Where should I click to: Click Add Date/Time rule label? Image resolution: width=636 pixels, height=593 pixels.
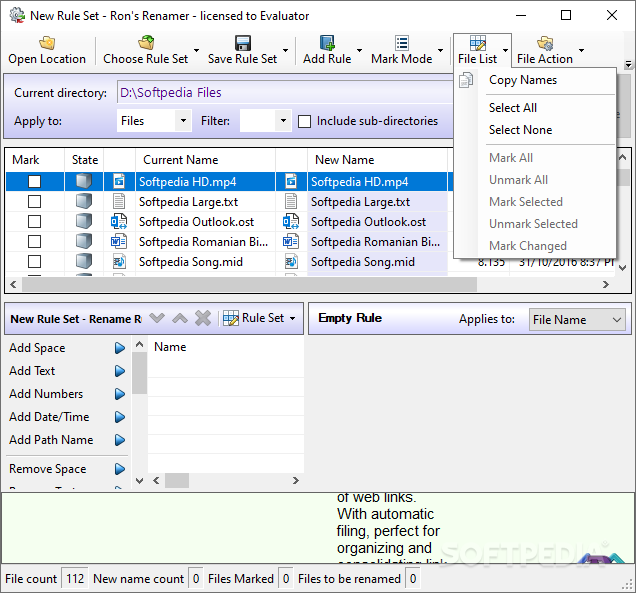pyautogui.click(x=49, y=417)
